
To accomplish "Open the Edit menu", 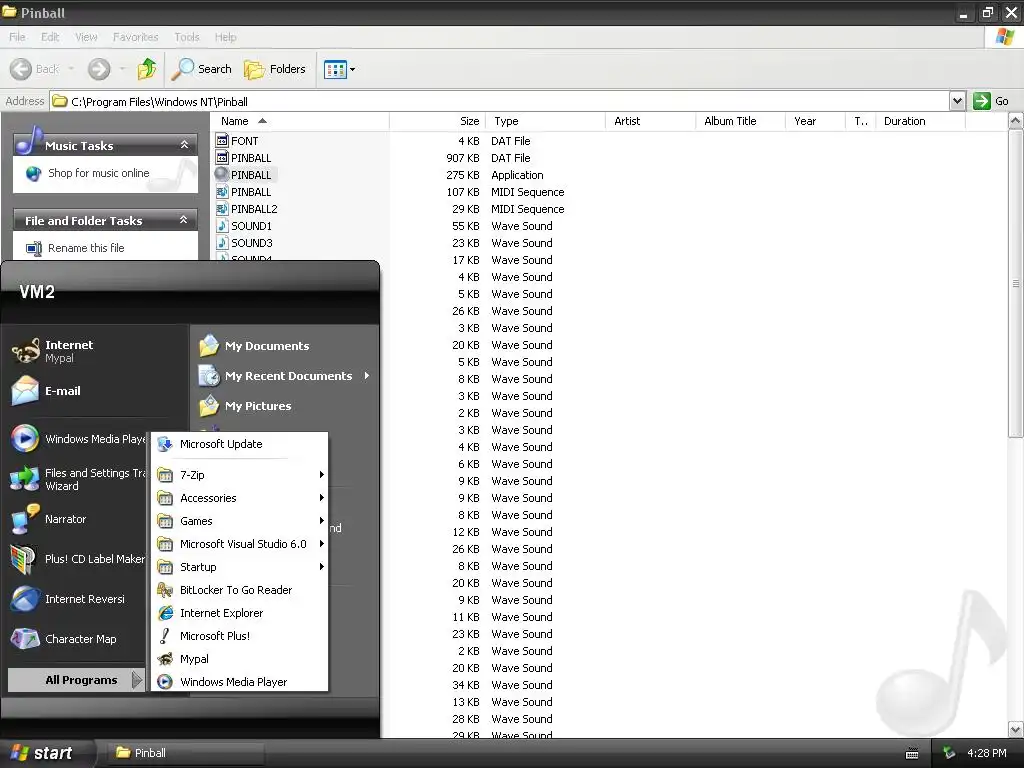I will pyautogui.click(x=50, y=37).
